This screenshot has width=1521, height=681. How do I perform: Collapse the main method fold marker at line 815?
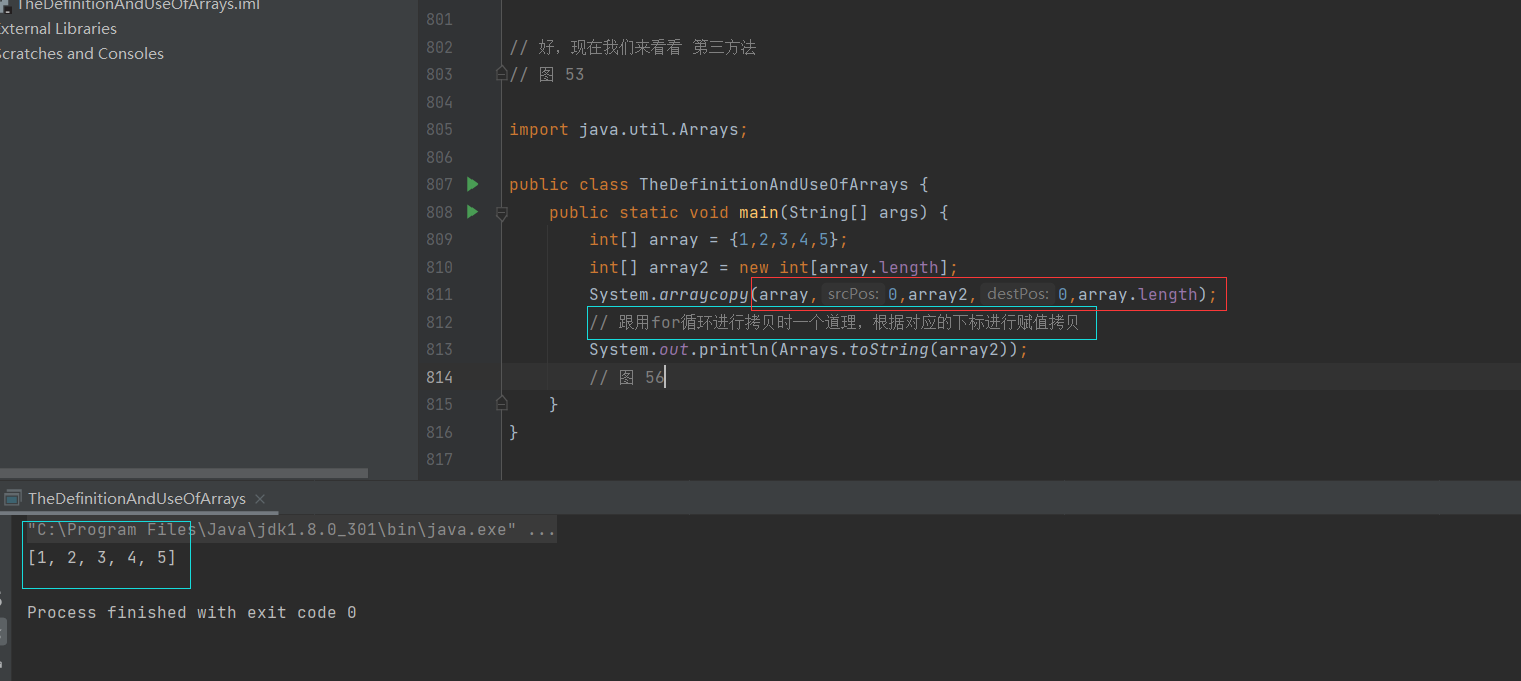point(502,404)
